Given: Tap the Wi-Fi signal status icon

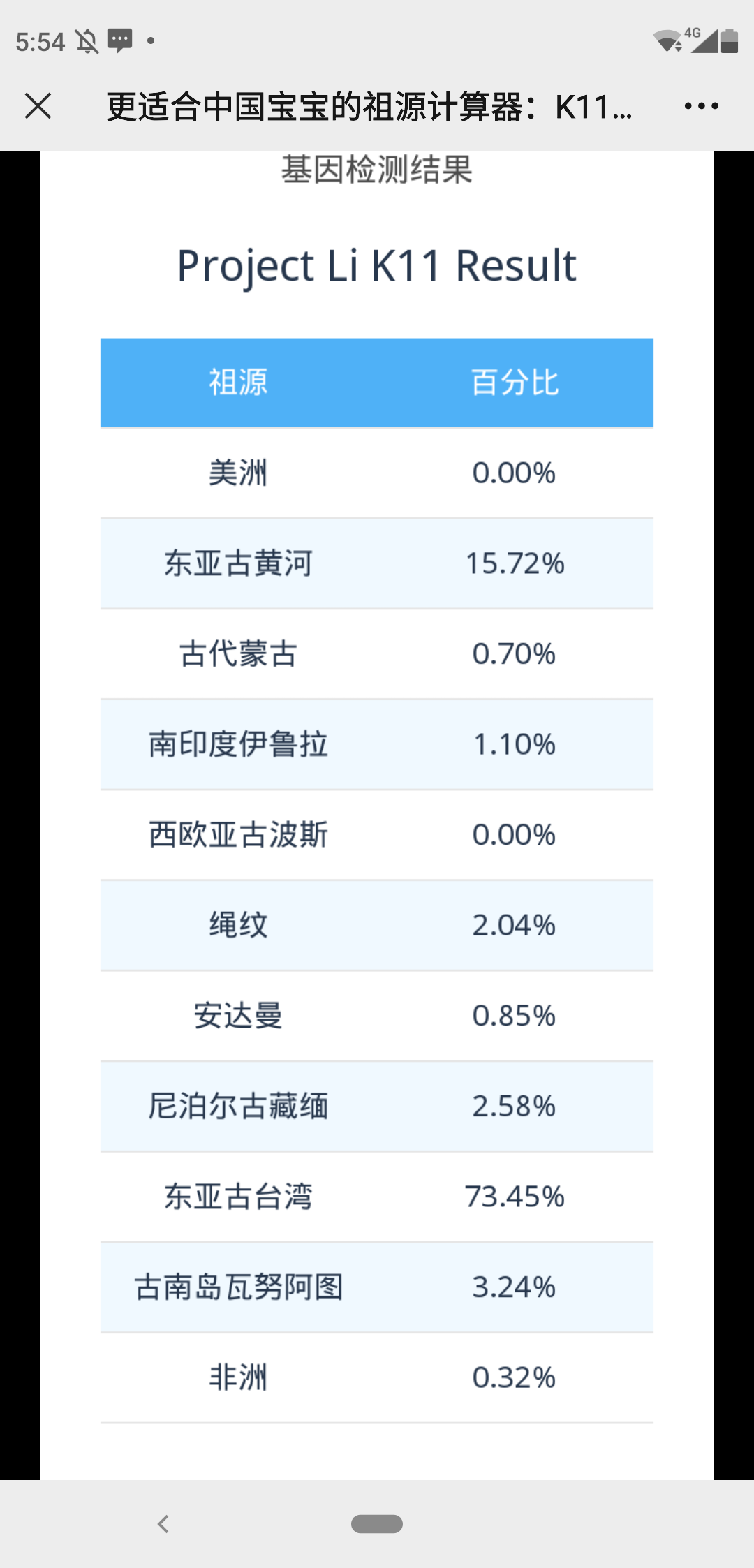Looking at the screenshot, I should 667,41.
